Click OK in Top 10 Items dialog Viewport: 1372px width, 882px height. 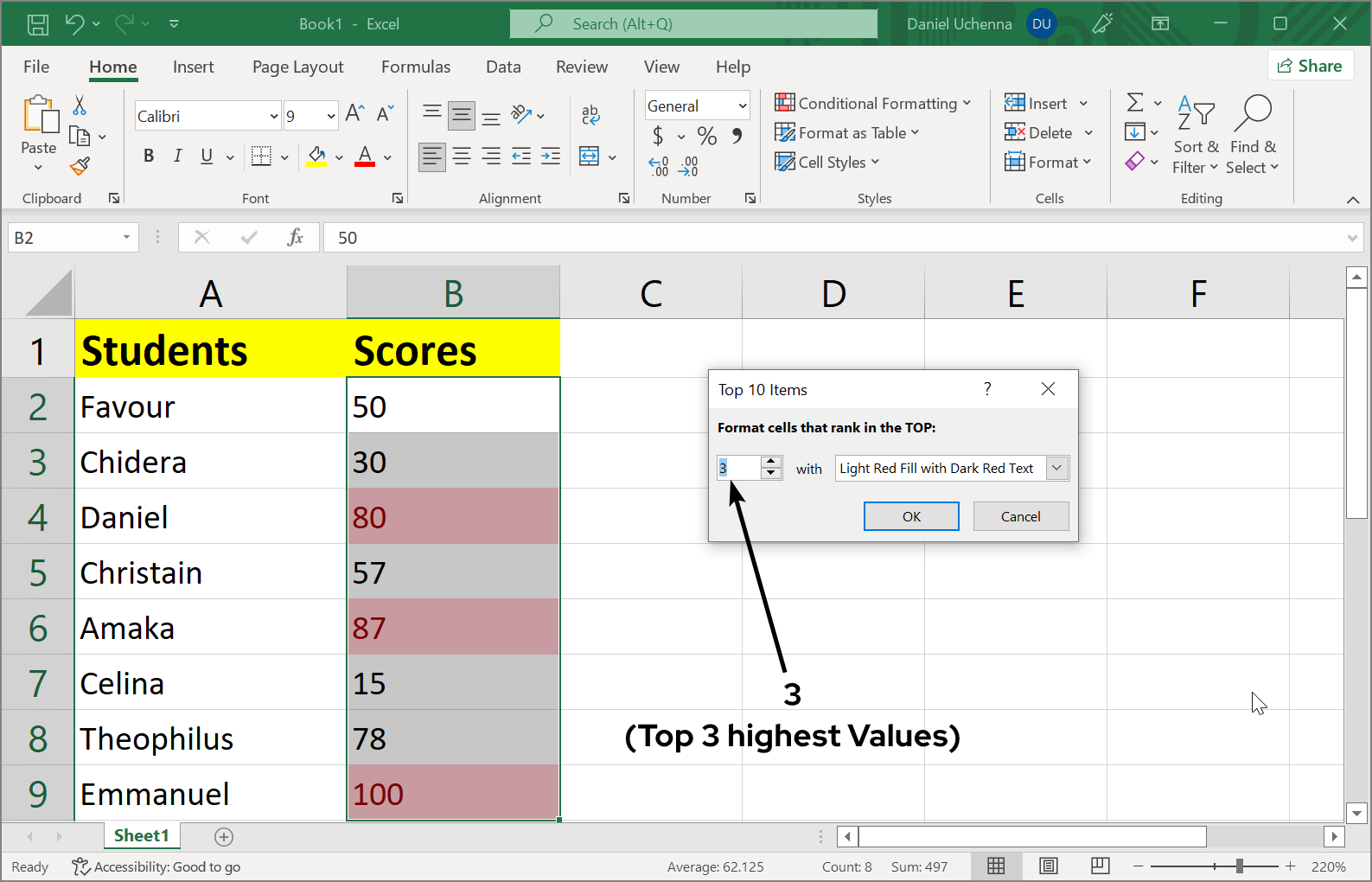pyautogui.click(x=911, y=516)
